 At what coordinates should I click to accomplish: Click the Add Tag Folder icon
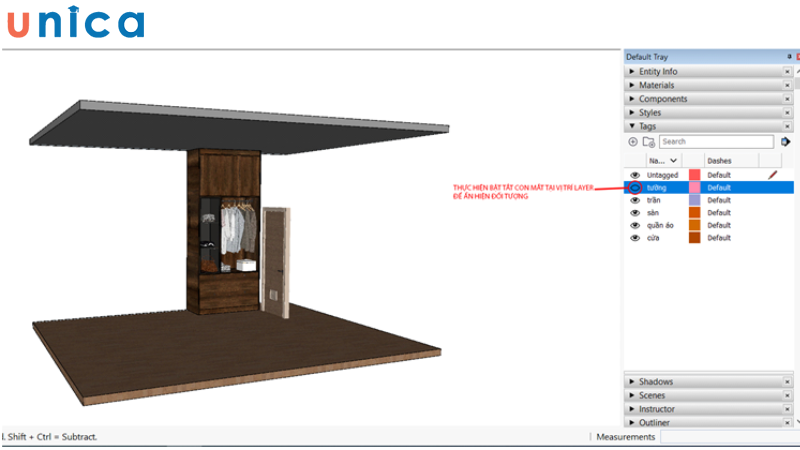[x=648, y=142]
